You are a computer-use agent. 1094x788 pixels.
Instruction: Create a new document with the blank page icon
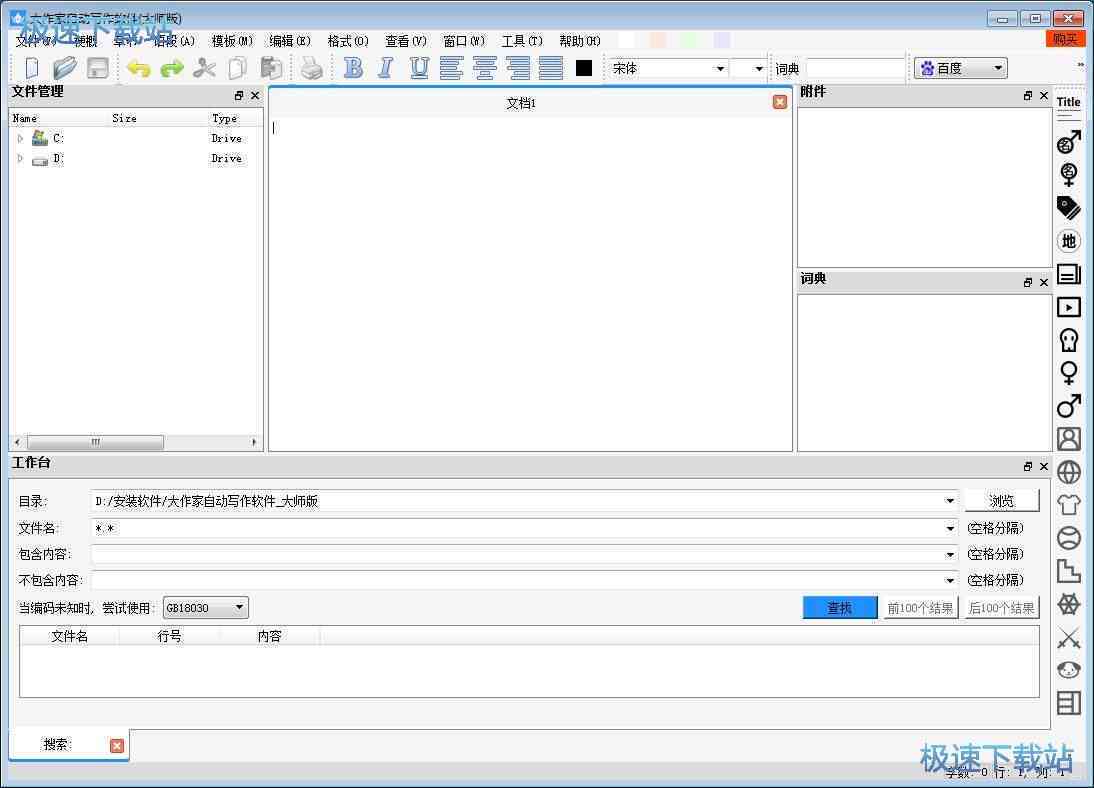pos(32,68)
